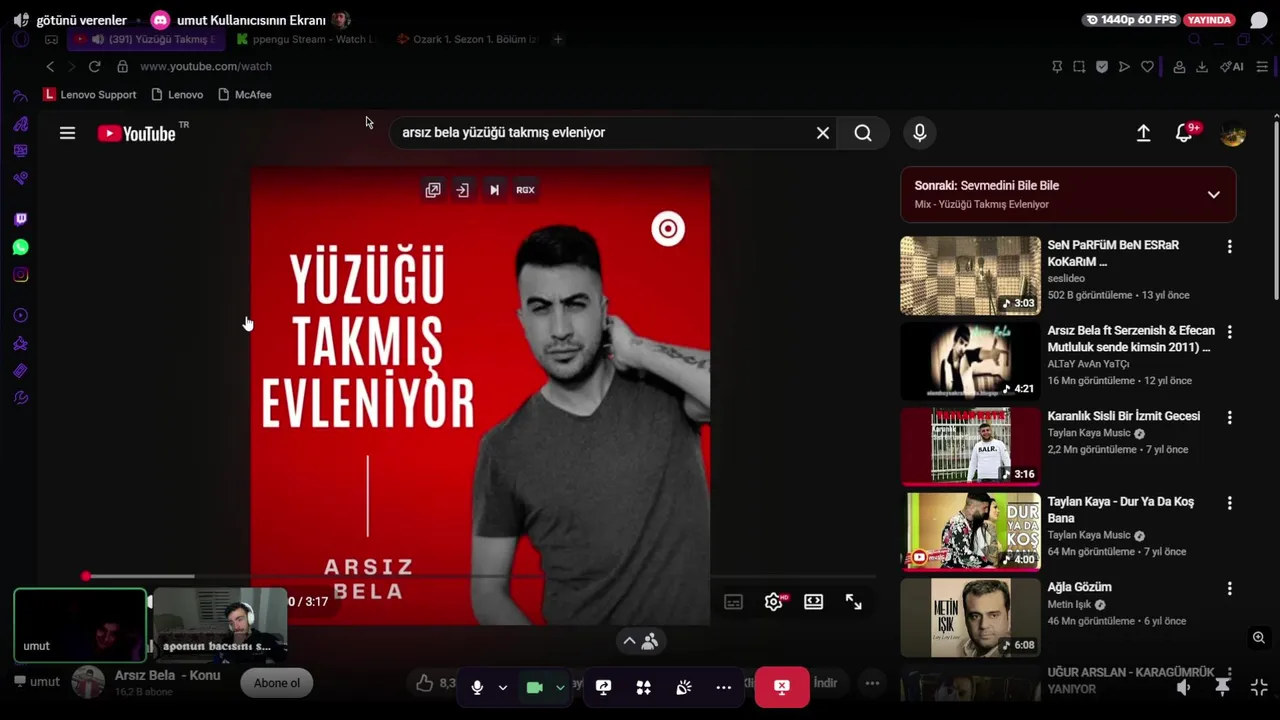
Task: Expand the Sonraki mix panel chevron
Action: [1213, 195]
